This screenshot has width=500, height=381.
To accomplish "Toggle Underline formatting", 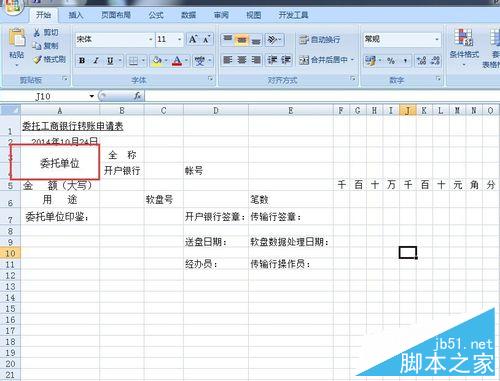I will click(110, 61).
